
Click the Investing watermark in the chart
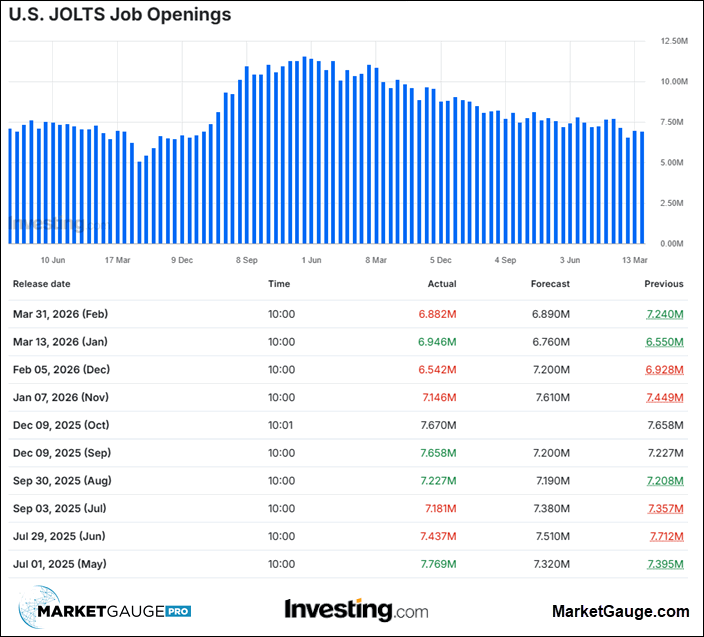click(45, 227)
